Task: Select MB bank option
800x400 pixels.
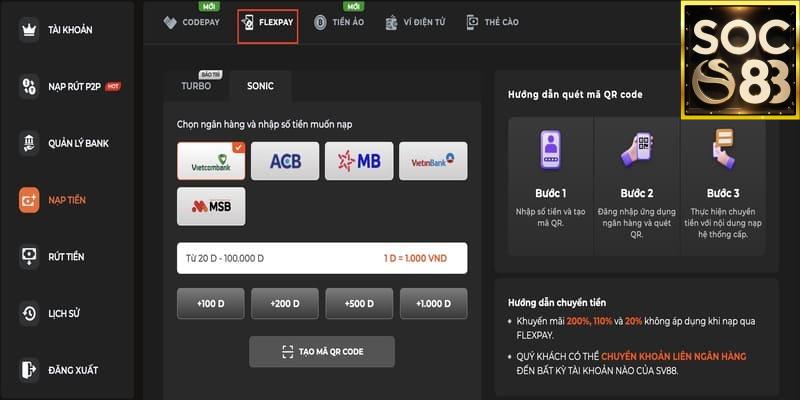Action: pyautogui.click(x=359, y=161)
